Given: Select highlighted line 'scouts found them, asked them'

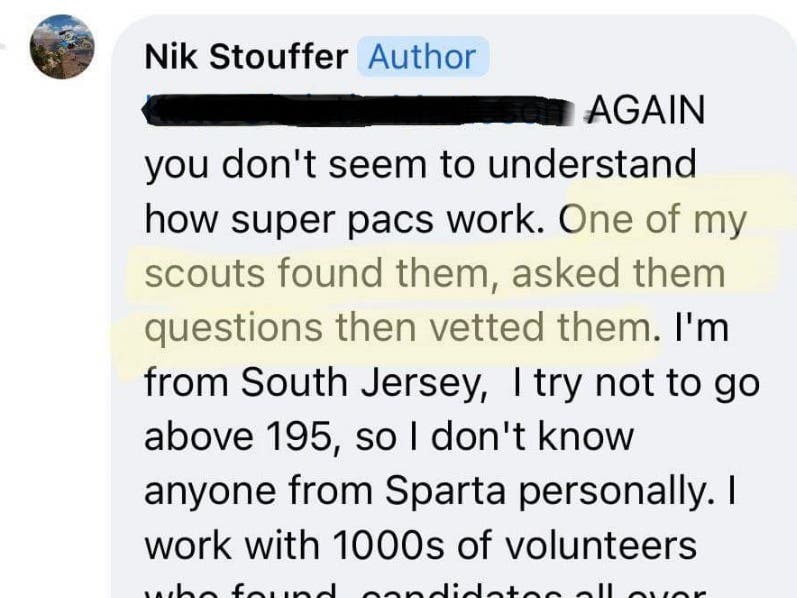Looking at the screenshot, I should click(435, 273).
